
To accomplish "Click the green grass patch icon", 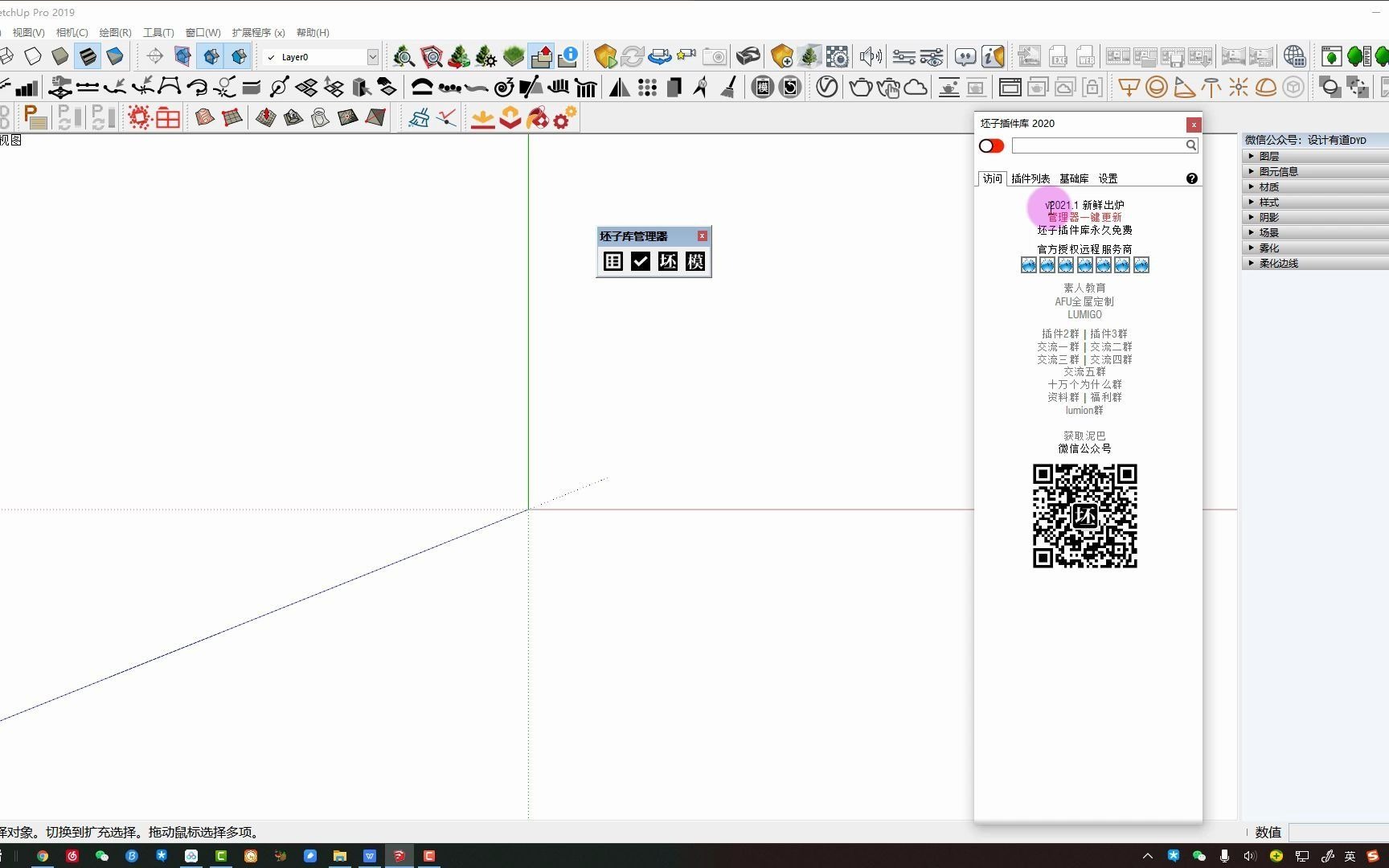I will coord(514,56).
